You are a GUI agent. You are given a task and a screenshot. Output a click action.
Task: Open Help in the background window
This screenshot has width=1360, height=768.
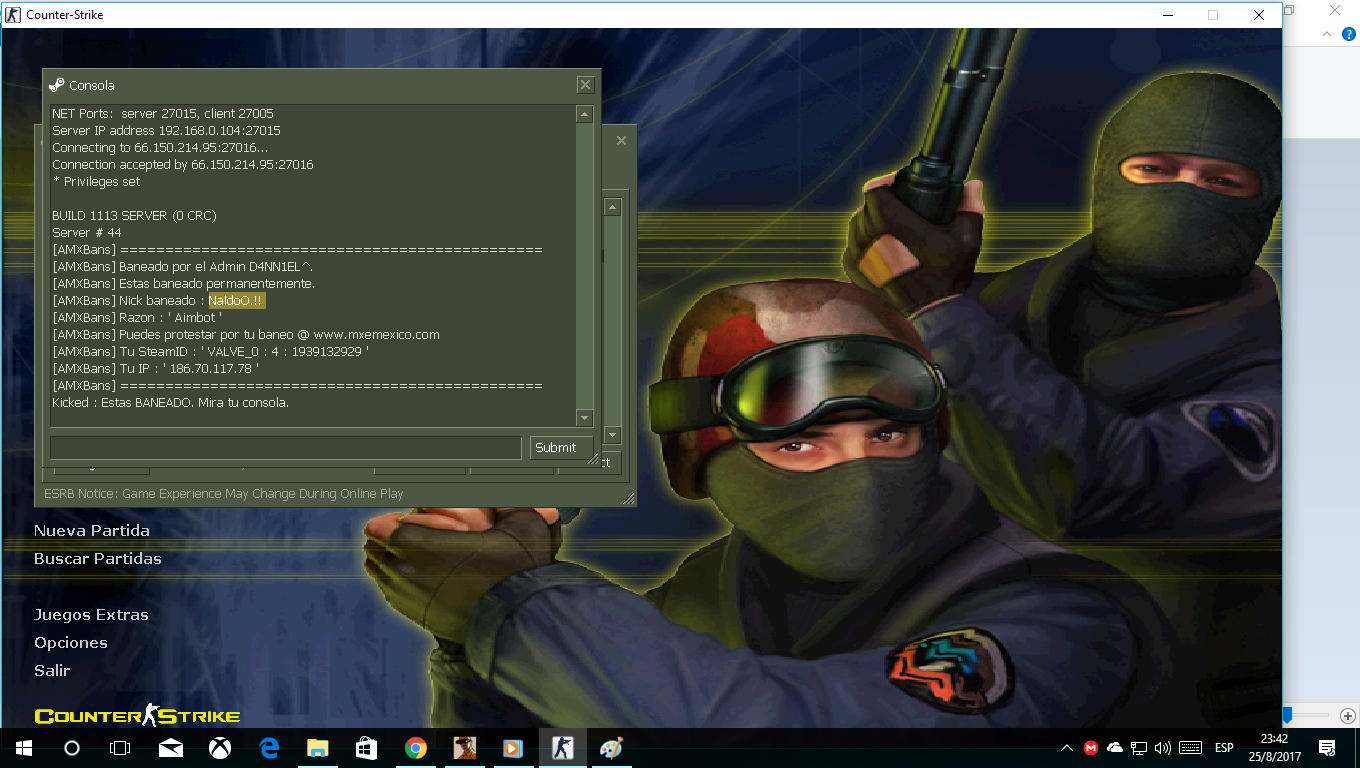1348,34
